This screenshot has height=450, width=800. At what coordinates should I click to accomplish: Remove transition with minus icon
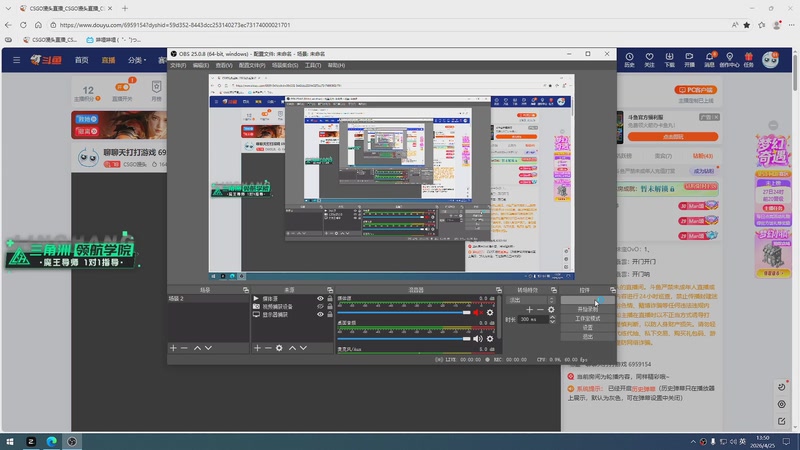[x=540, y=310]
